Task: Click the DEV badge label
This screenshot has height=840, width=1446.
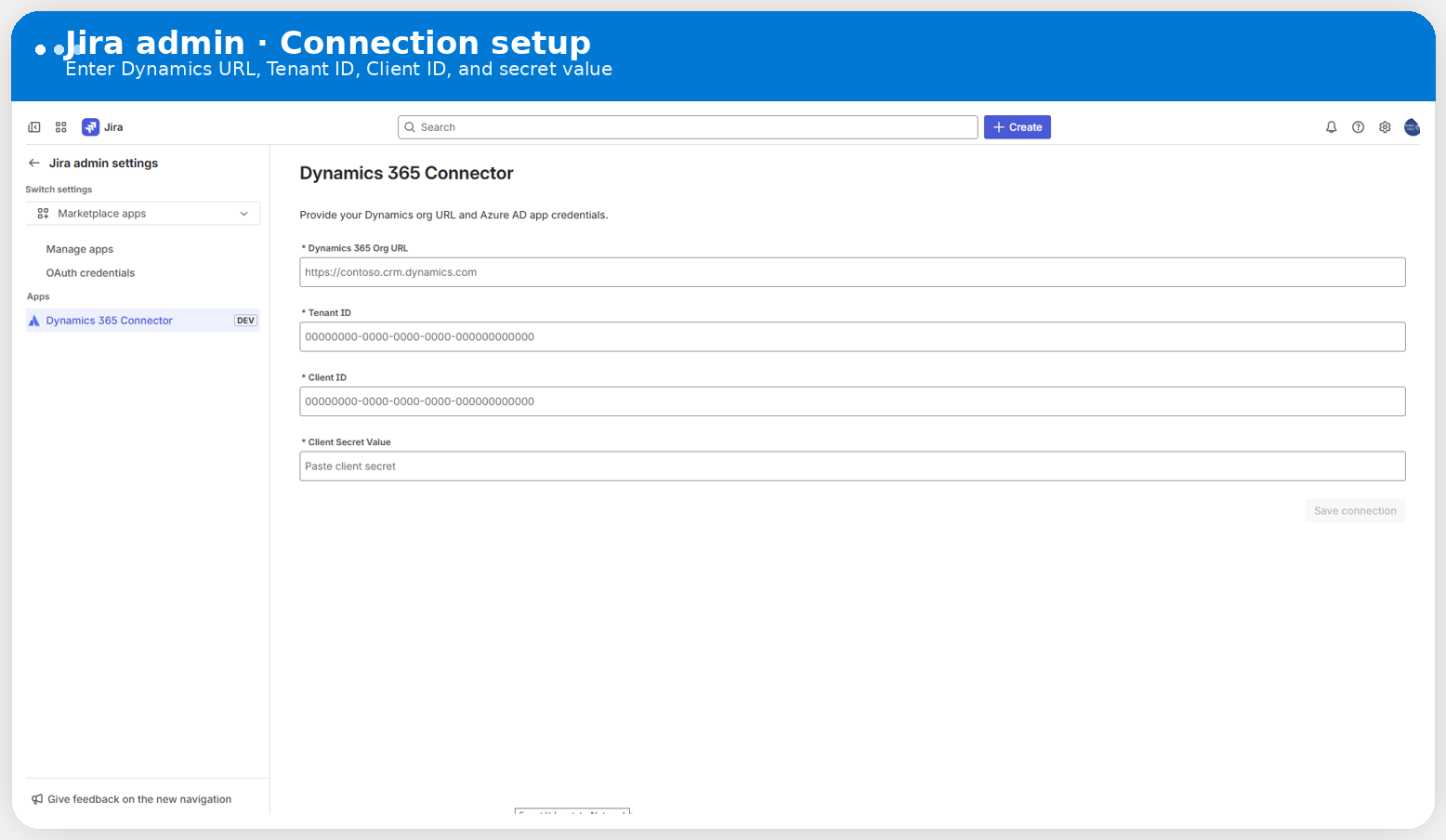Action: click(x=245, y=320)
